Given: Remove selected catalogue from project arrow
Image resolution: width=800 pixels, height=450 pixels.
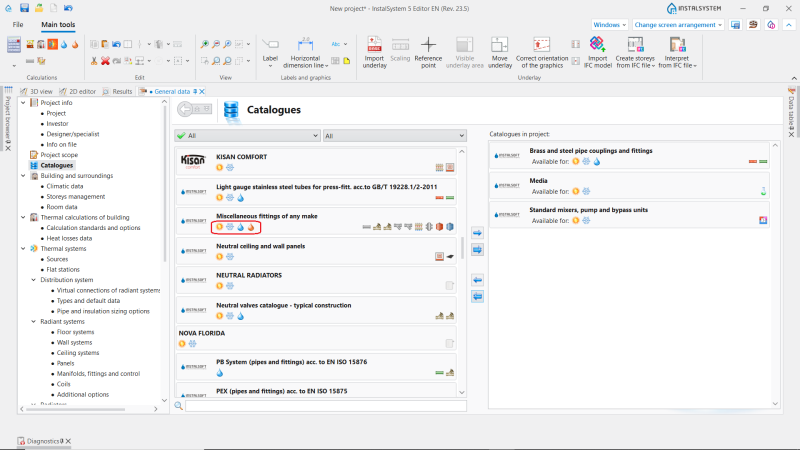Looking at the screenshot, I should click(x=477, y=280).
